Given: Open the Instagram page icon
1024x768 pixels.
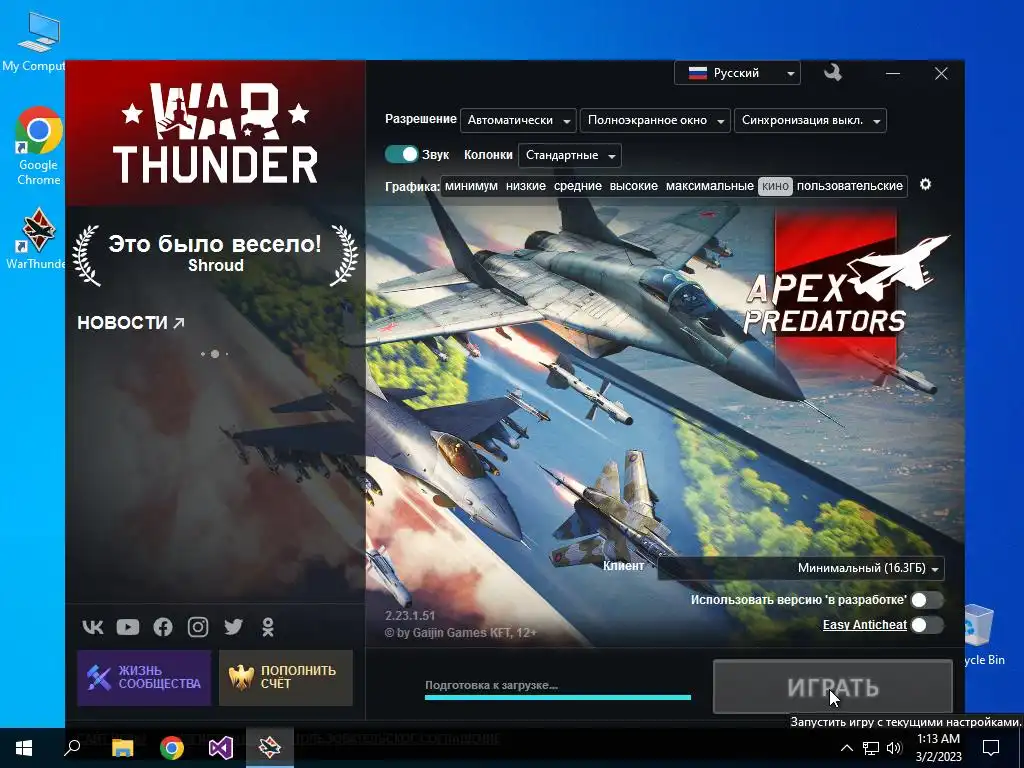Looking at the screenshot, I should click(x=198, y=627).
